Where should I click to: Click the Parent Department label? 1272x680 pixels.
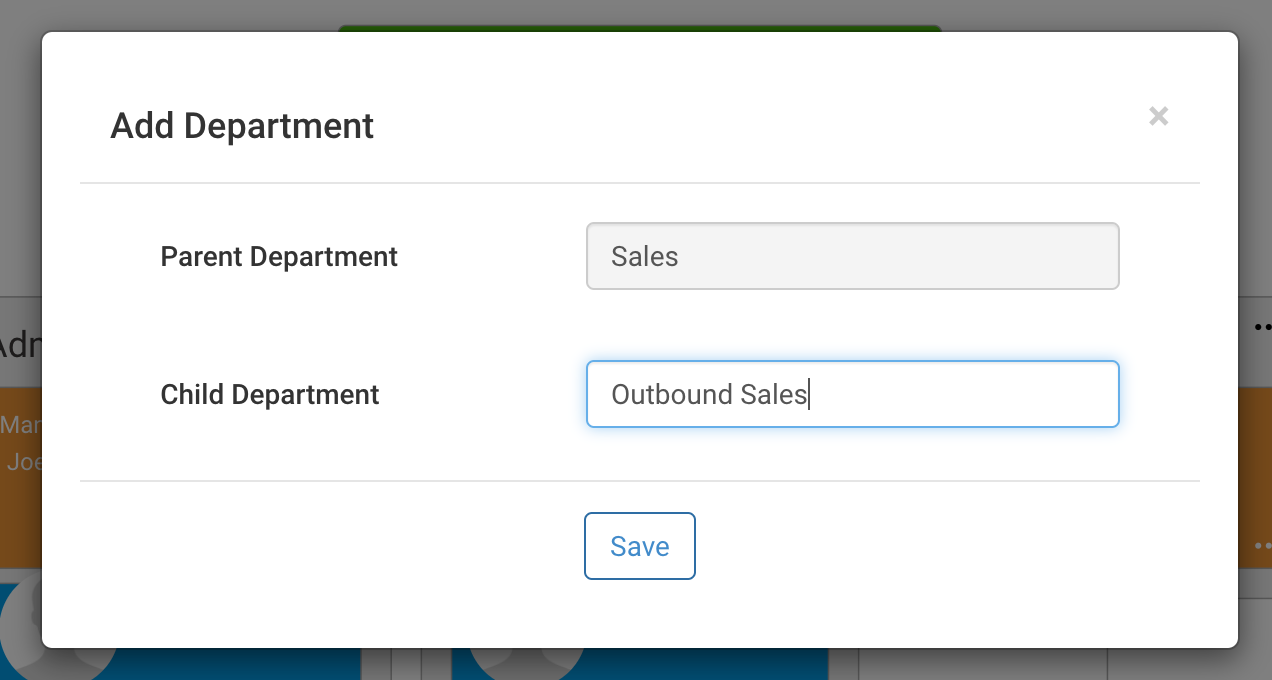[x=279, y=257]
